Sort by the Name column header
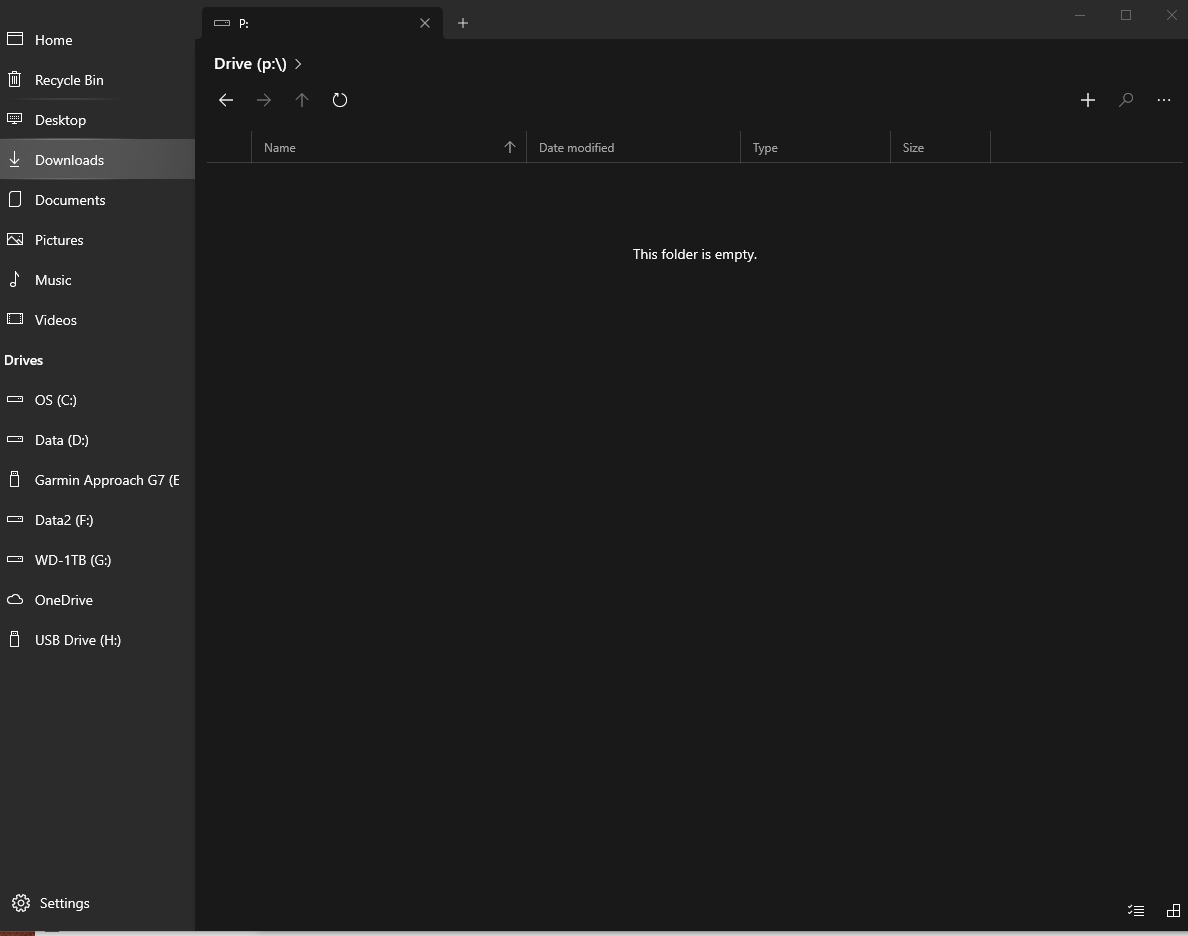The height and width of the screenshot is (936, 1188). [x=389, y=148]
